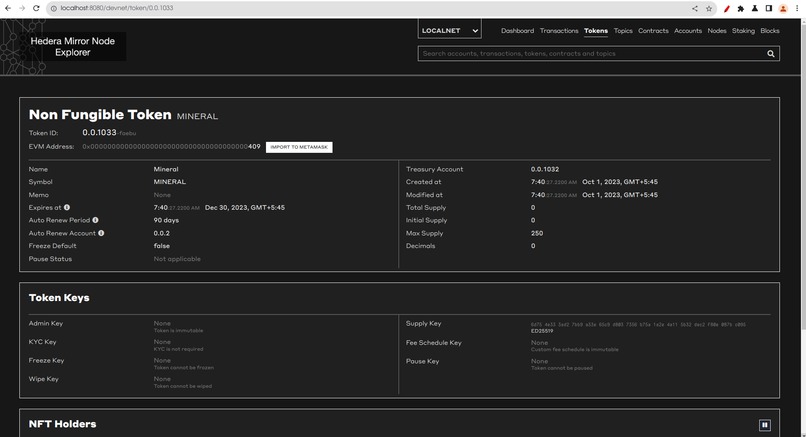The image size is (806, 437).
Task: Select the Symbol value MINERAL
Action: click(170, 182)
